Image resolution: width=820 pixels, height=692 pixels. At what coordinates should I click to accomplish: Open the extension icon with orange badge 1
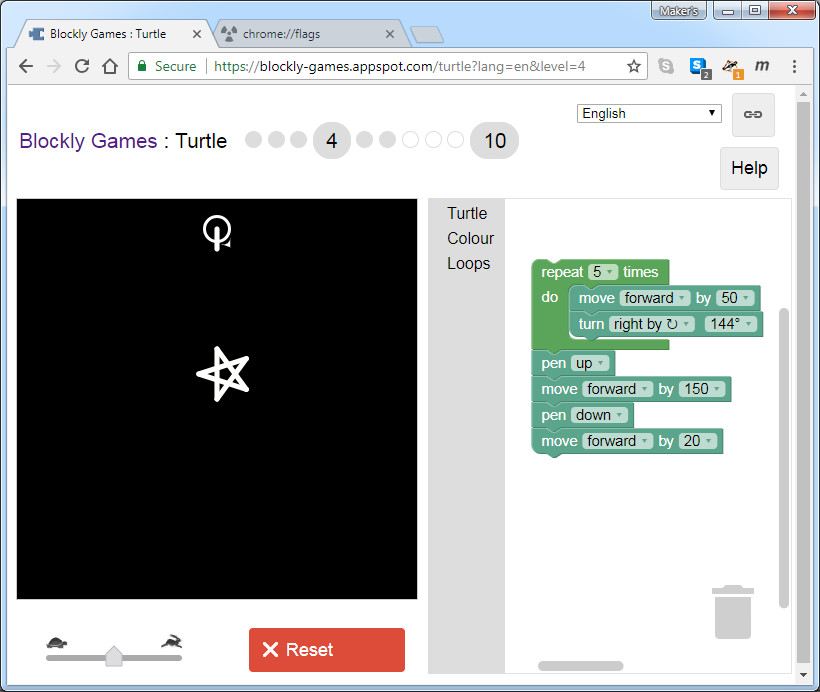tap(732, 68)
